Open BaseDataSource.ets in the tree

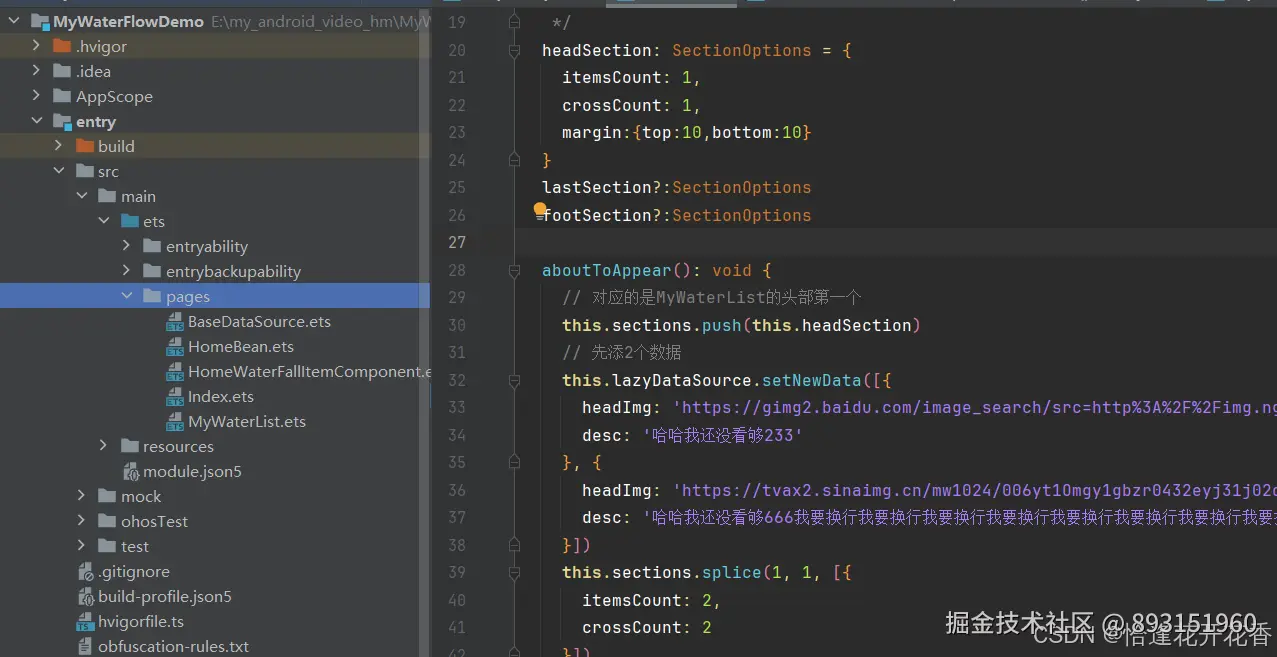pos(259,322)
